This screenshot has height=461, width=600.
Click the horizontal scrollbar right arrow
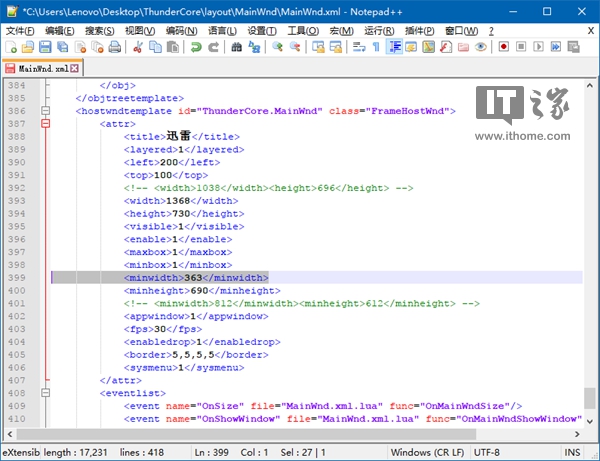click(x=577, y=434)
